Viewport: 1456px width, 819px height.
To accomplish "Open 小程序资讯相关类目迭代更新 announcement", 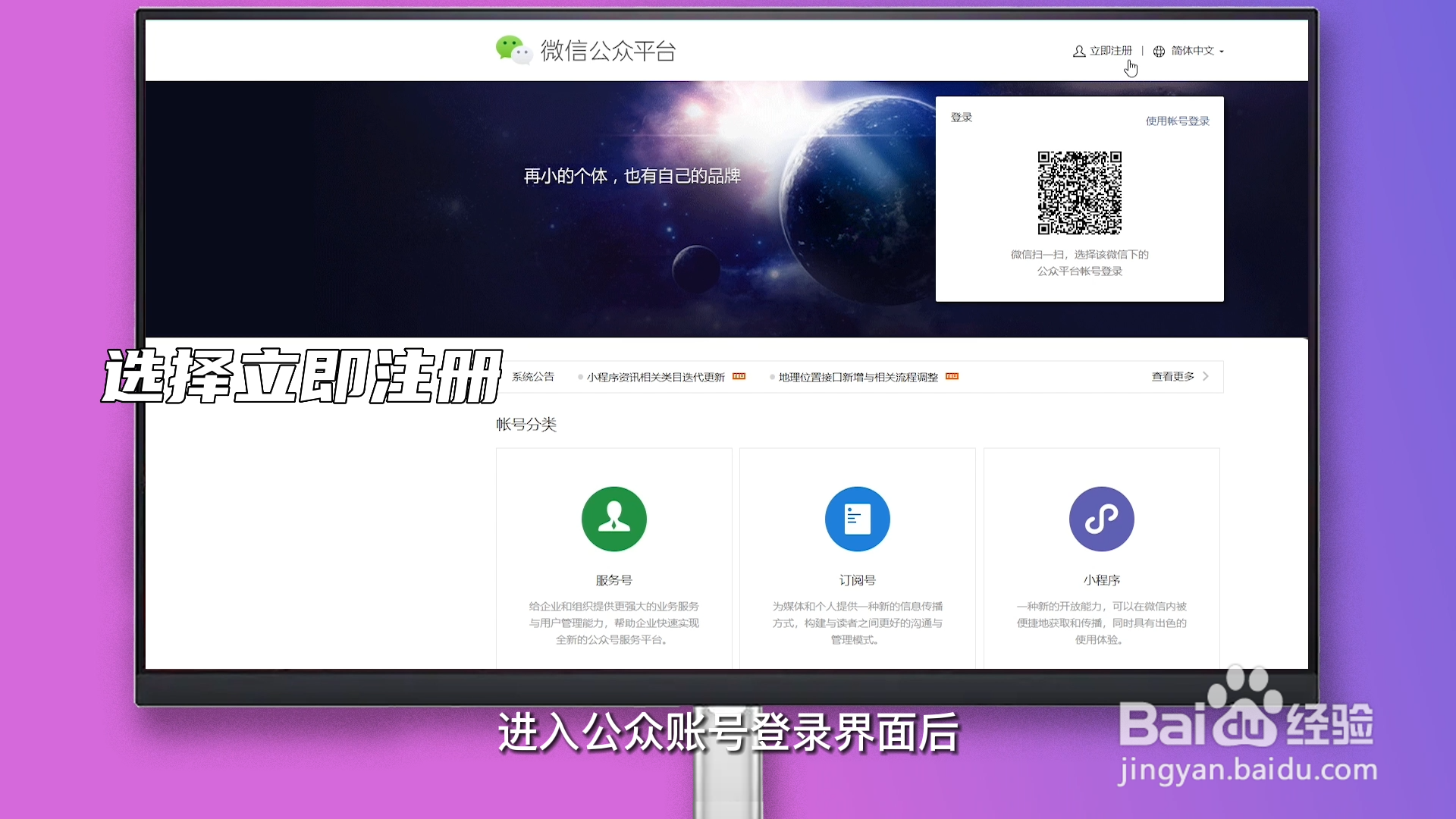I will click(655, 377).
